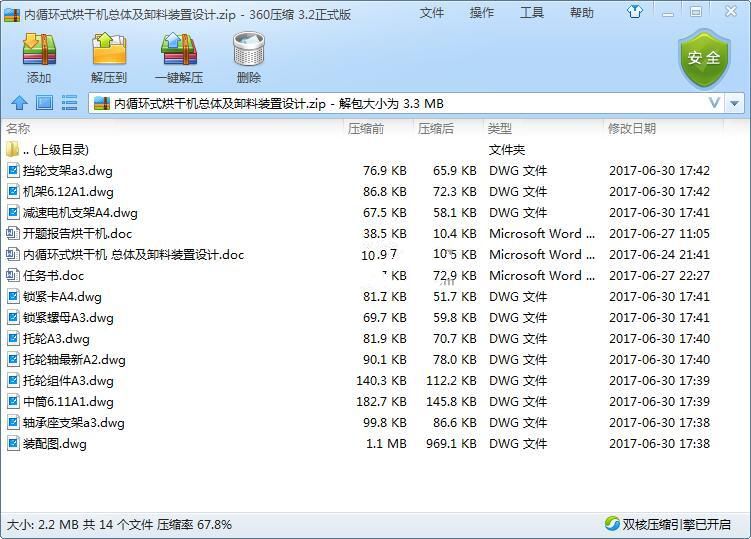Screen dimensions: 751x539
Task: Select the 上级目录 folder icon
Action: [x=12, y=149]
